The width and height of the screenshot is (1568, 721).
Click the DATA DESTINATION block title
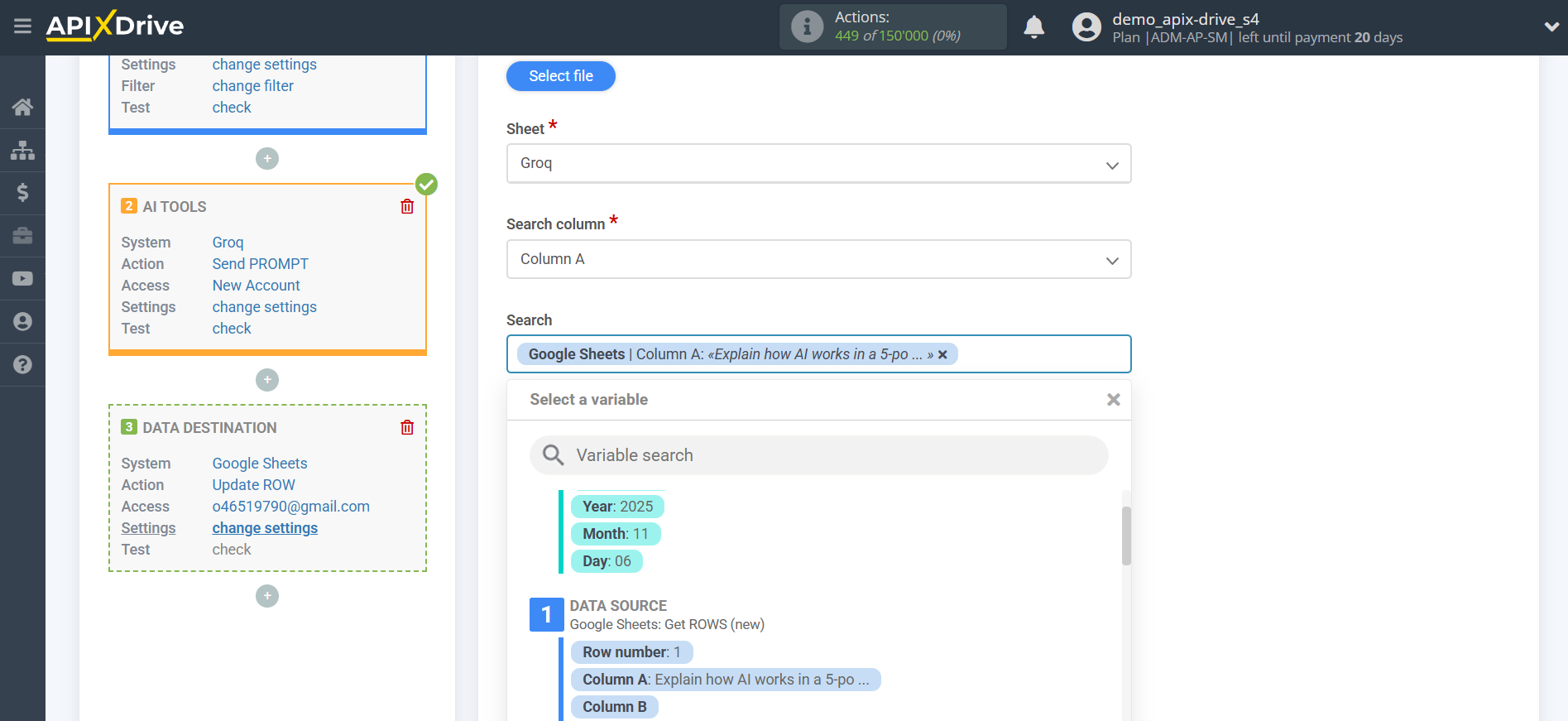click(209, 428)
